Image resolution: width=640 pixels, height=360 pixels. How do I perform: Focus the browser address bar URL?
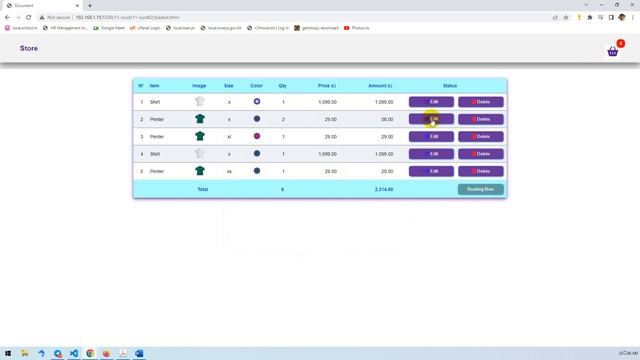(x=127, y=18)
